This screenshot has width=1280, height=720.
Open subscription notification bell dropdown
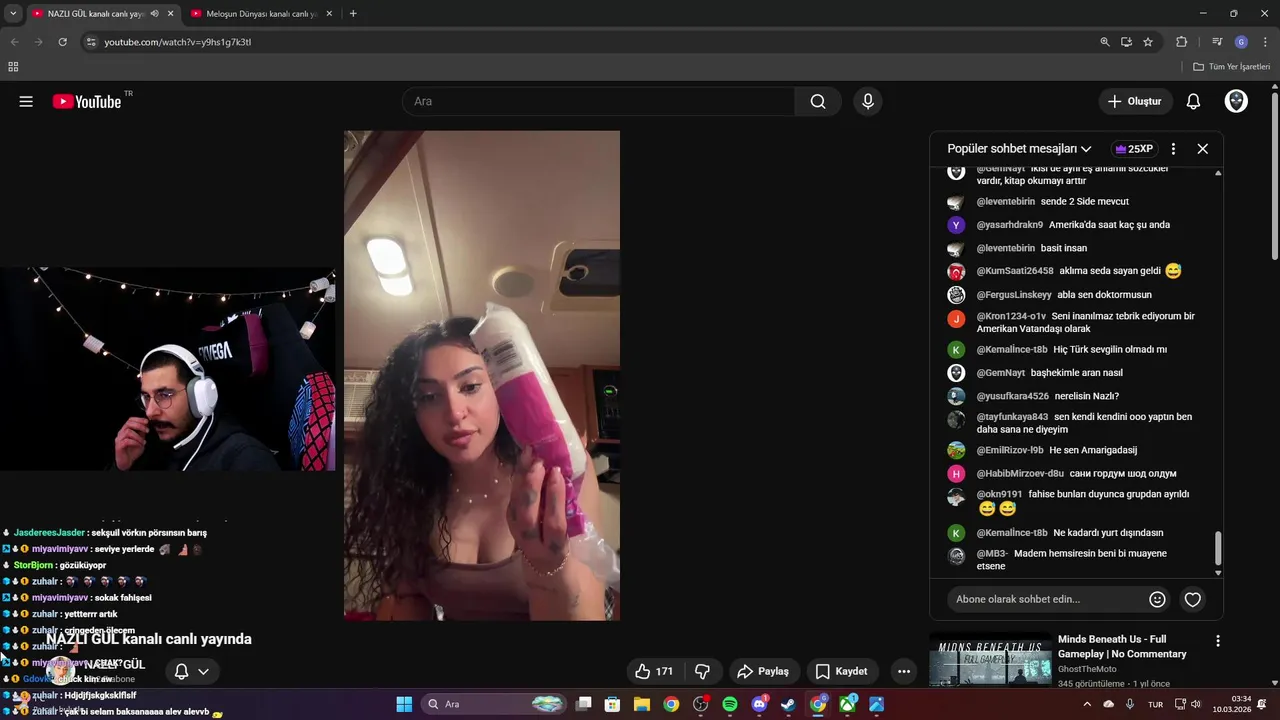(x=192, y=671)
